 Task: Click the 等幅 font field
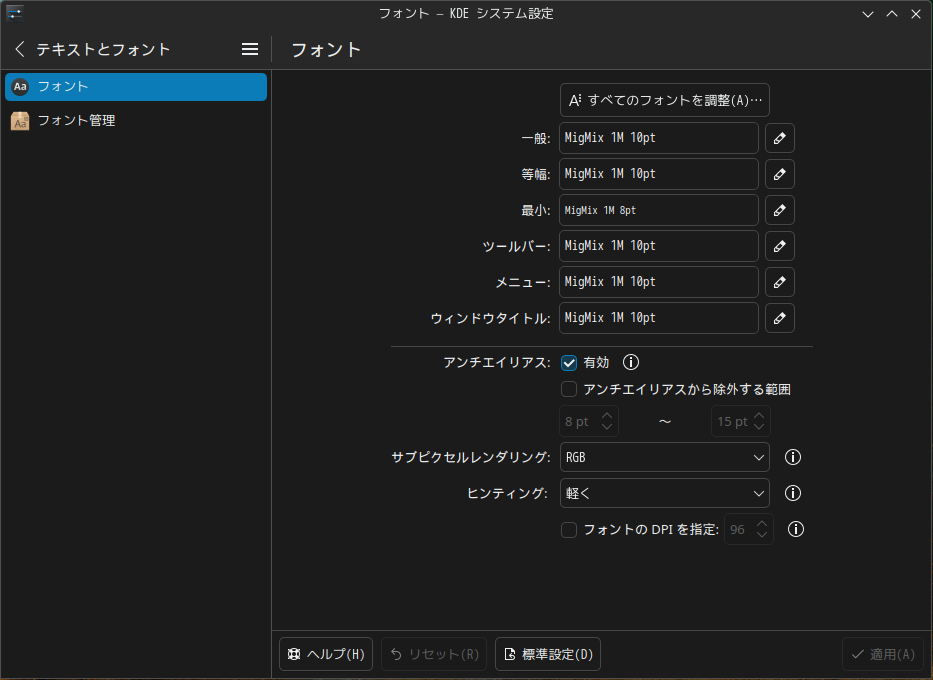(x=659, y=174)
